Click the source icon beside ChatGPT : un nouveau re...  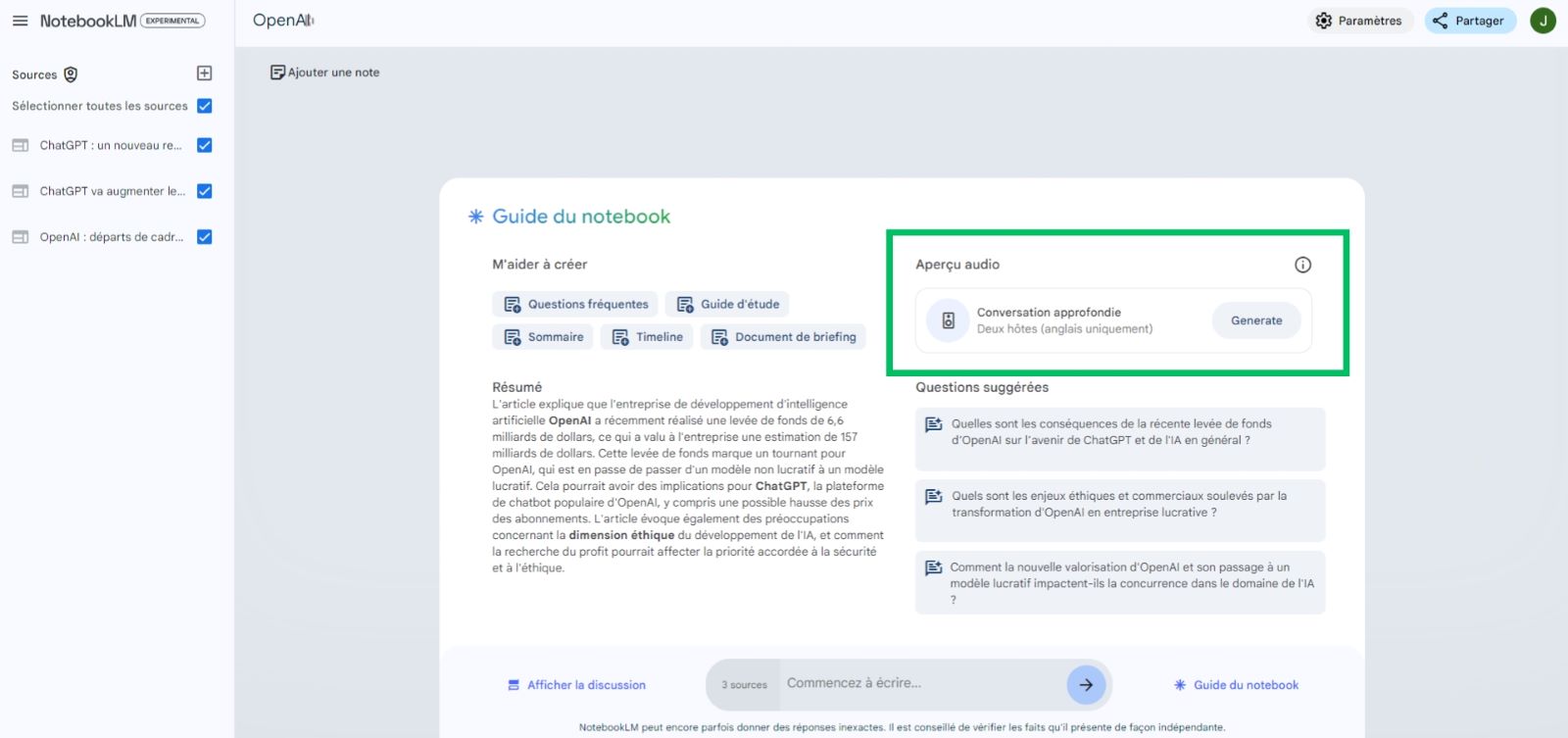(x=20, y=145)
